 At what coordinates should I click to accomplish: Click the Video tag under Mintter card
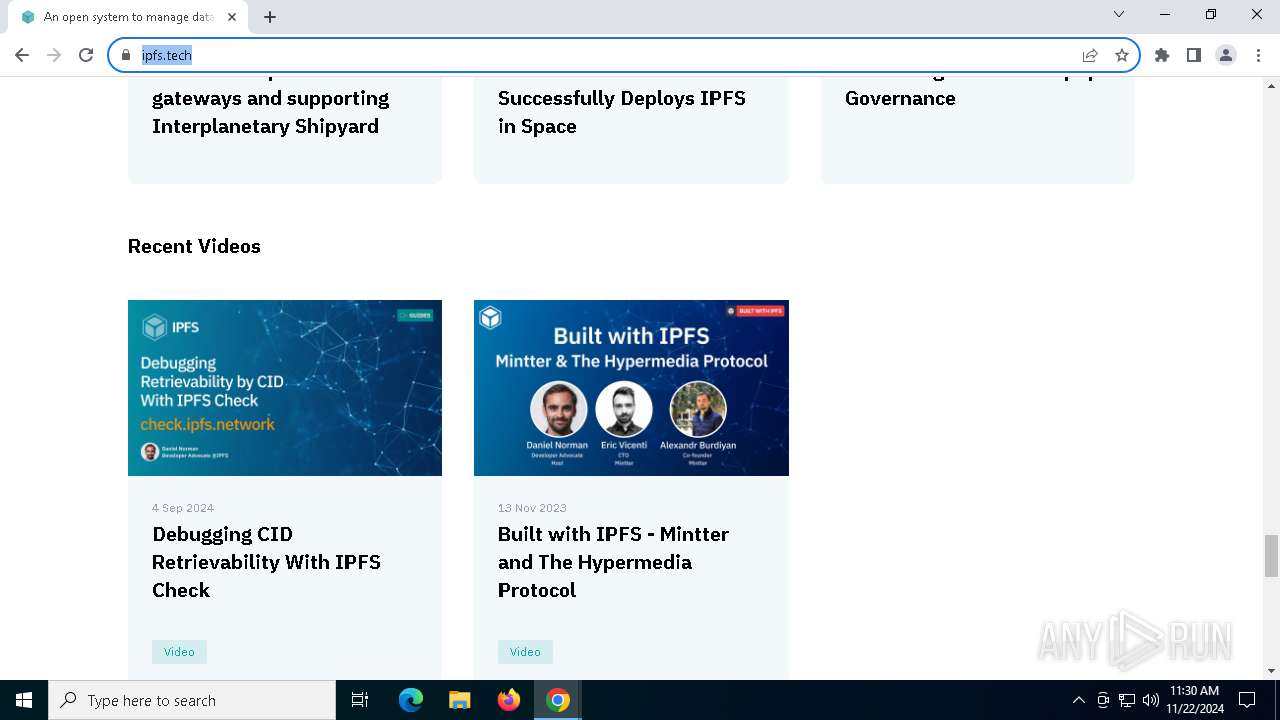pyautogui.click(x=525, y=652)
